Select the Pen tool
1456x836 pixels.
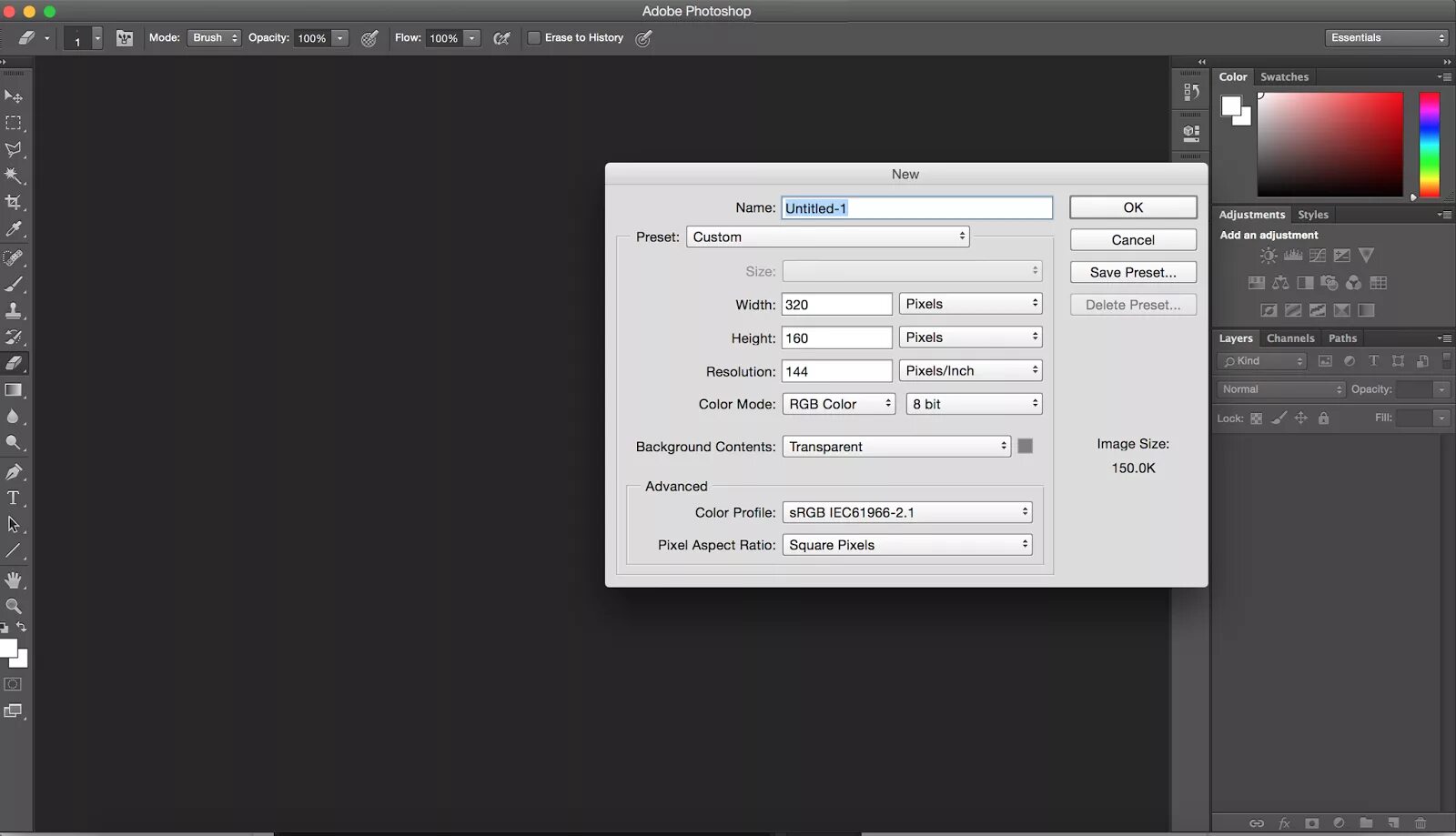tap(14, 471)
